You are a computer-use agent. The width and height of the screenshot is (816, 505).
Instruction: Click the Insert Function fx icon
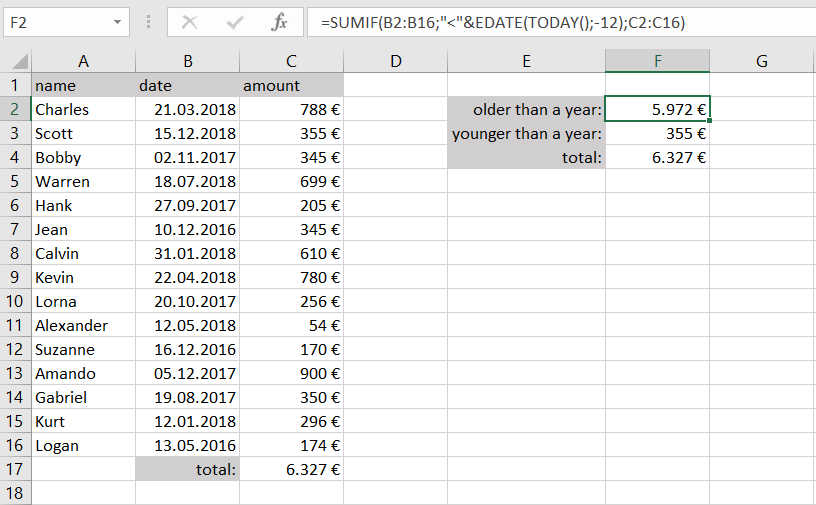click(x=279, y=22)
